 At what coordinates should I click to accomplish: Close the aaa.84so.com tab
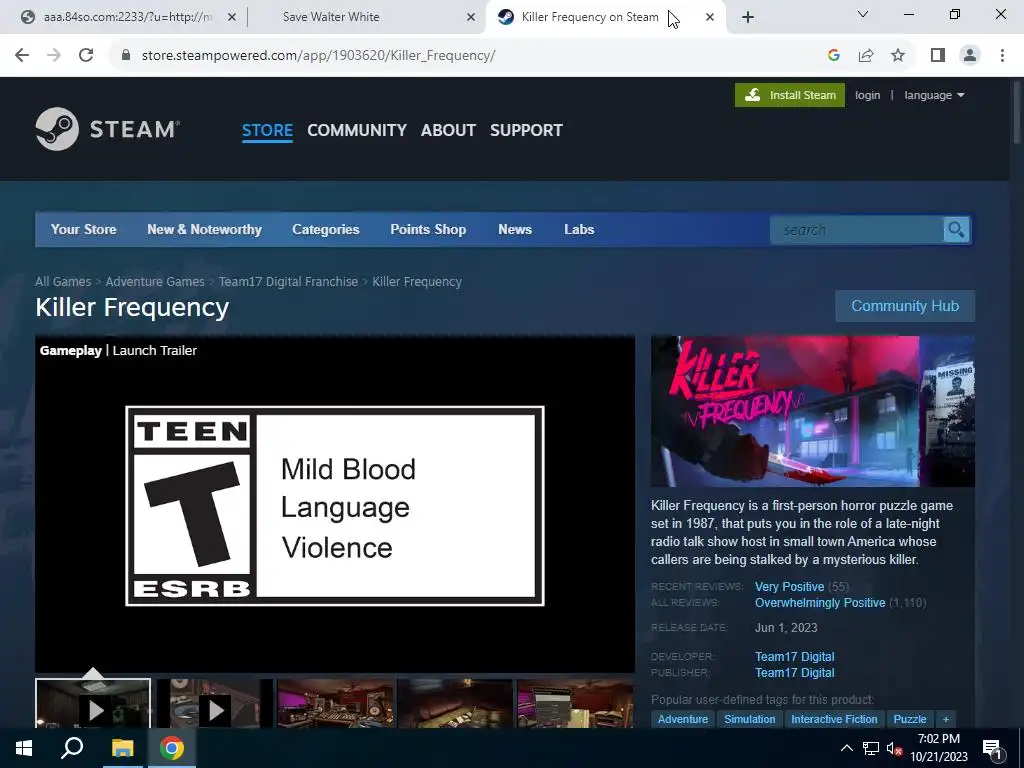point(232,18)
